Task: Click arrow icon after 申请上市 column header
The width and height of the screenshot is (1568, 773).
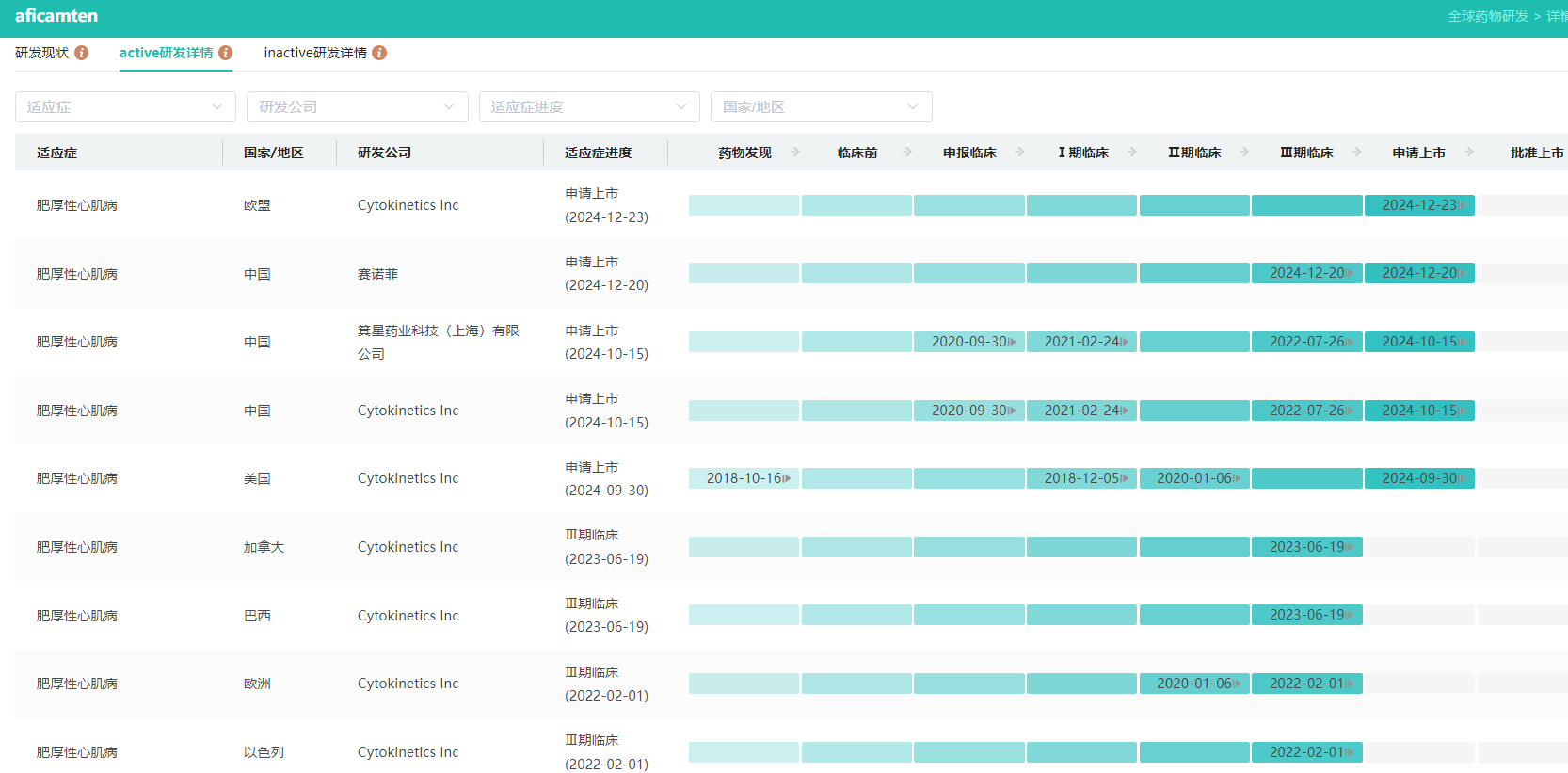Action: (1469, 152)
